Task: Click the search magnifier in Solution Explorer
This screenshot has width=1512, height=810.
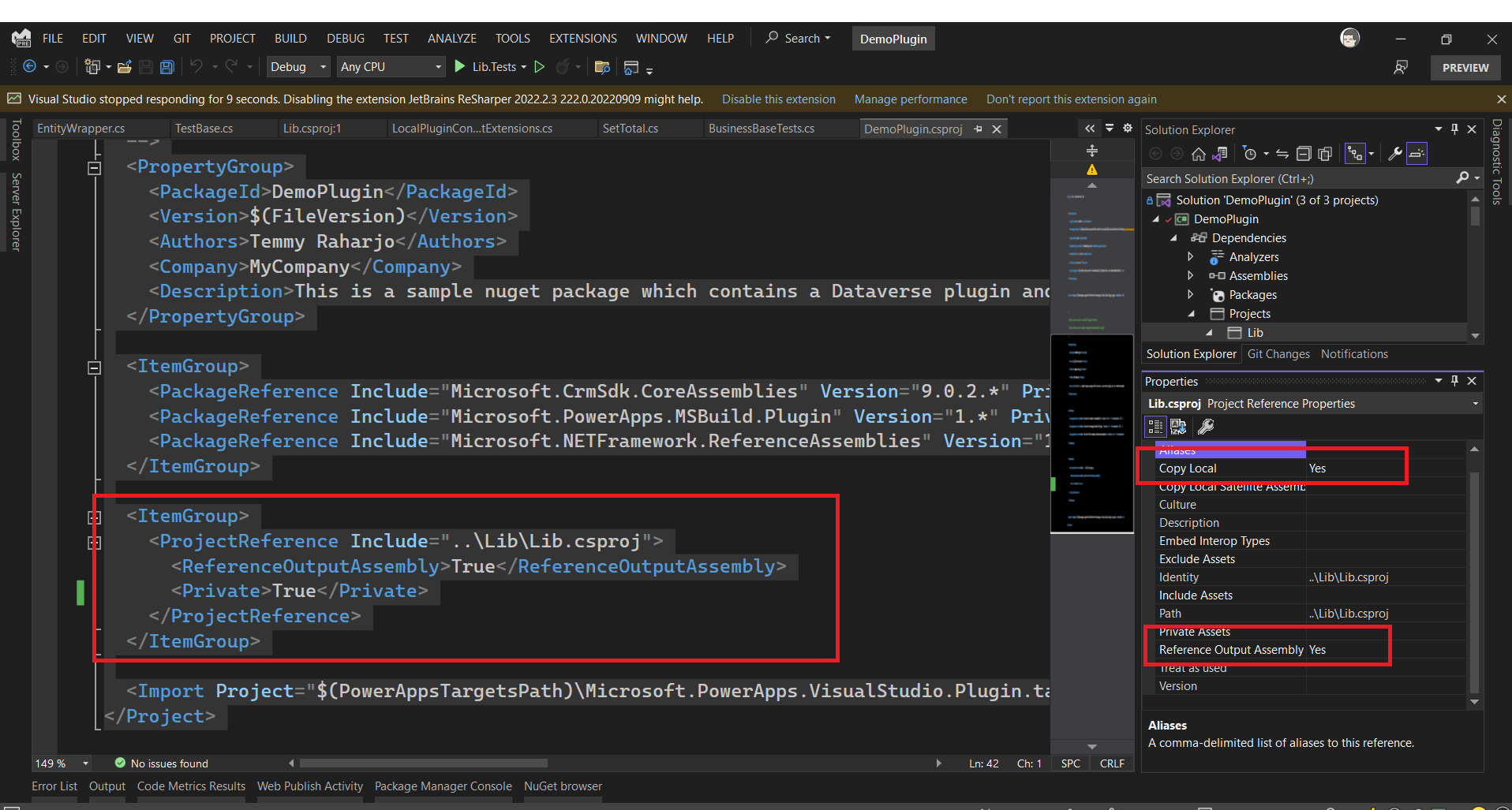Action: coord(1462,178)
